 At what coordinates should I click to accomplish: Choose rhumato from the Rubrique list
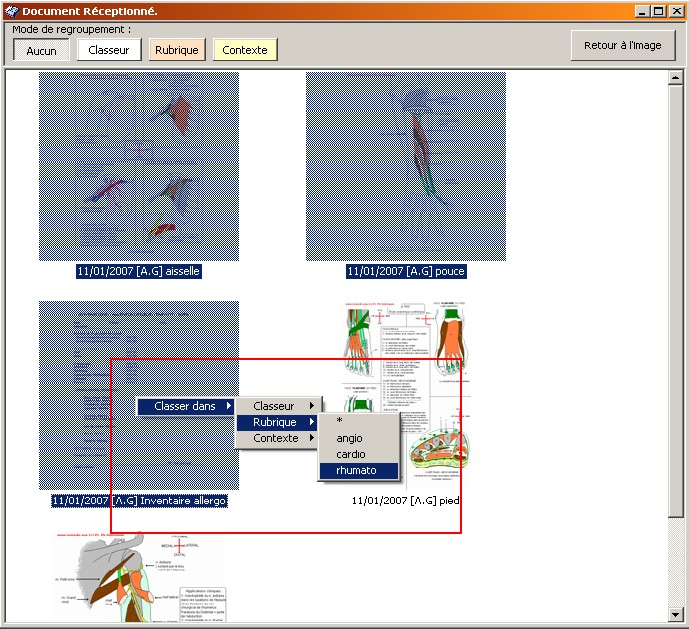click(x=357, y=470)
